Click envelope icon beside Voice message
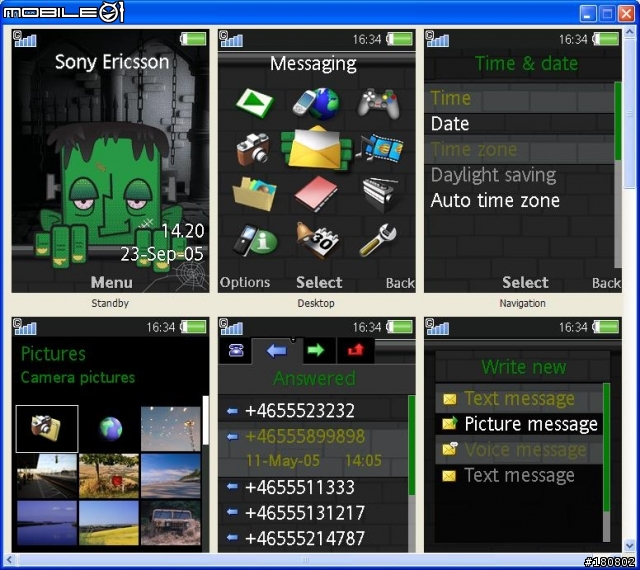Viewport: 640px width, 570px height. 450,449
